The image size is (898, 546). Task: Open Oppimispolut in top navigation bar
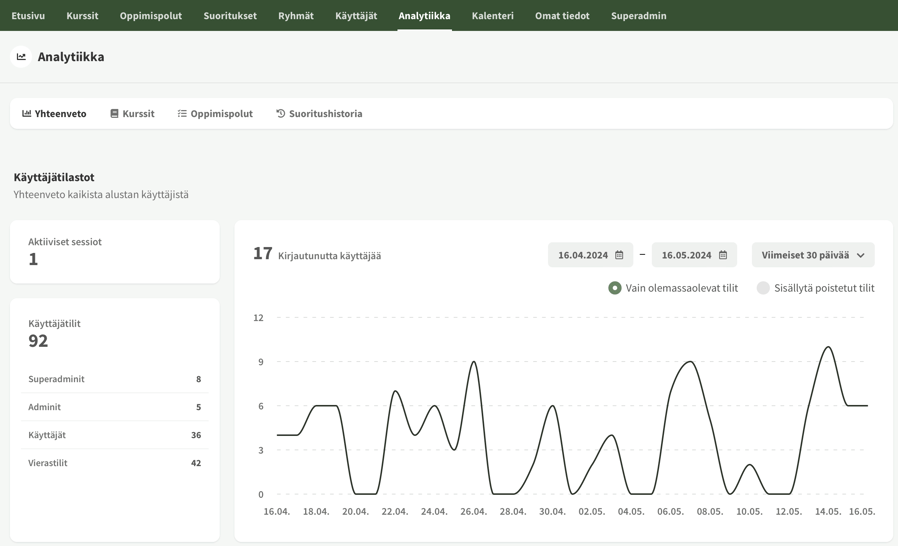(x=151, y=15)
